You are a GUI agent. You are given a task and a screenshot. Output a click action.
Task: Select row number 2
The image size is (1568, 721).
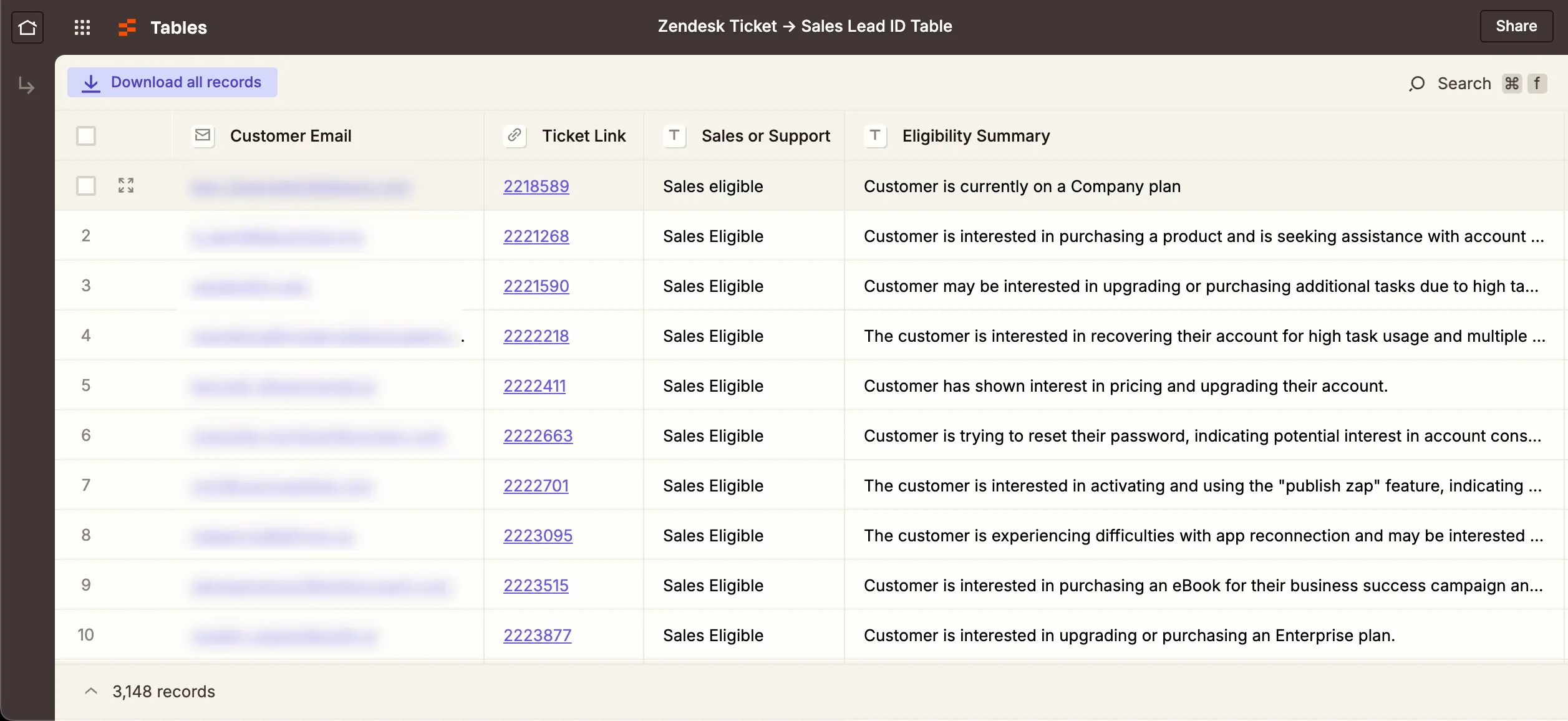86,235
